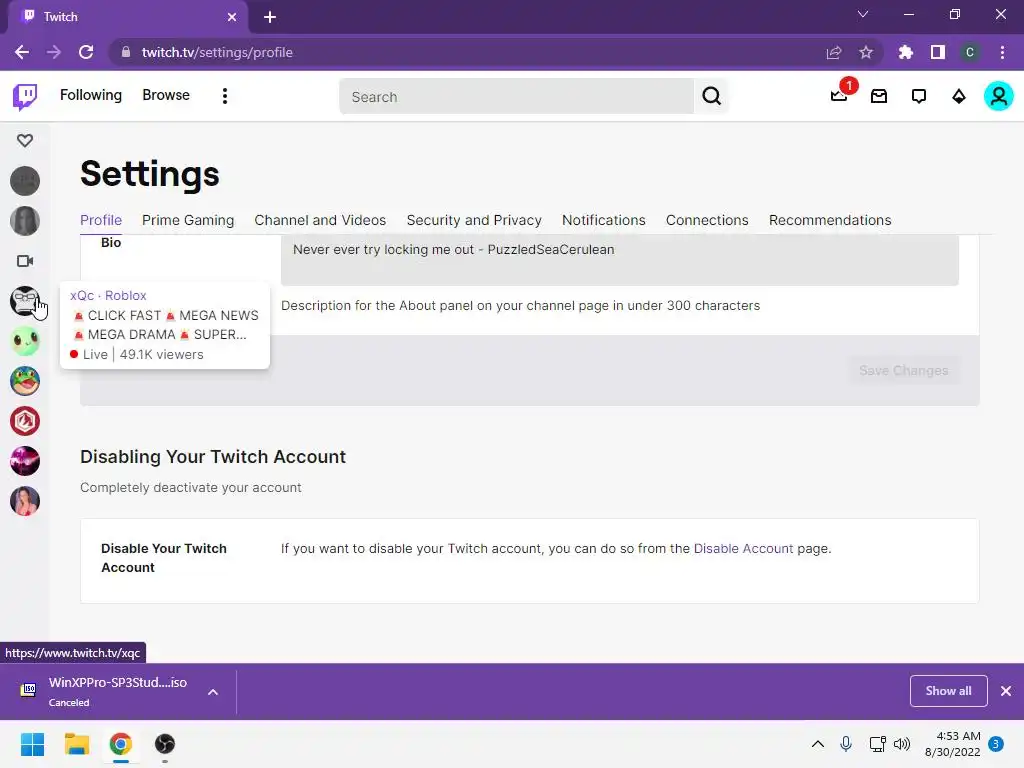Open the second gray hooded avatar channel
Image resolution: width=1024 pixels, height=768 pixels.
tap(25, 221)
